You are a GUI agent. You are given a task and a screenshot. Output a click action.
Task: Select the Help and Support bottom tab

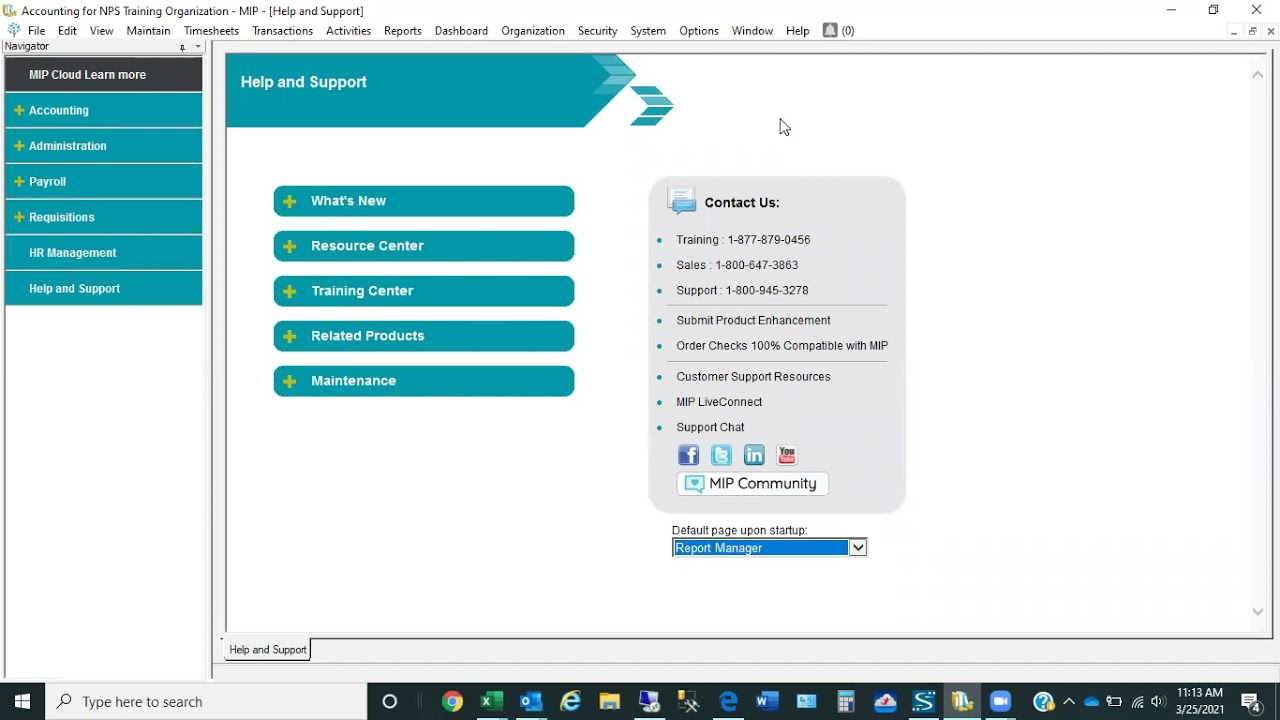(x=268, y=650)
